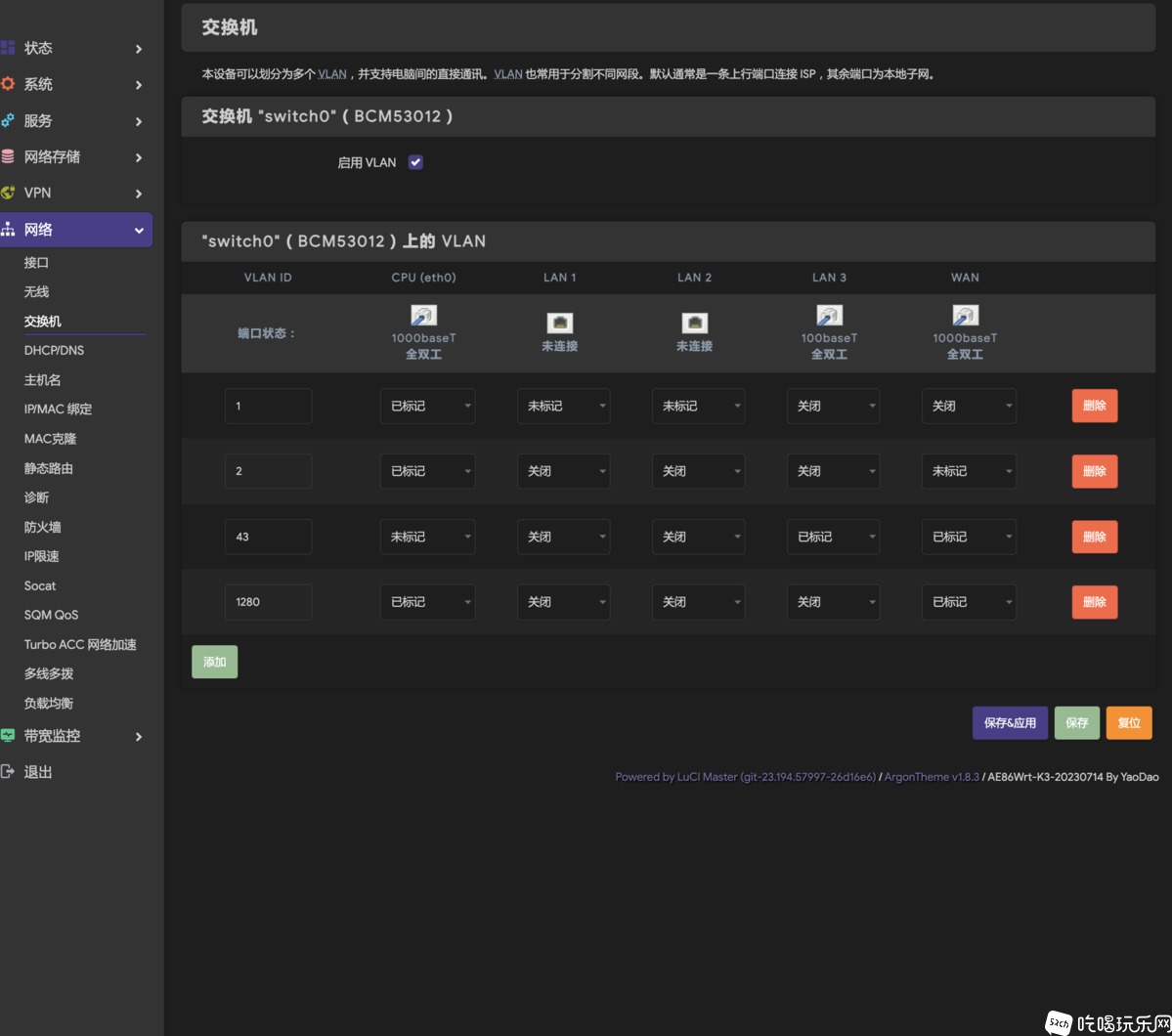This screenshot has height=1036, width=1172.
Task: Click the LAN 3 port status icon
Action: [829, 316]
